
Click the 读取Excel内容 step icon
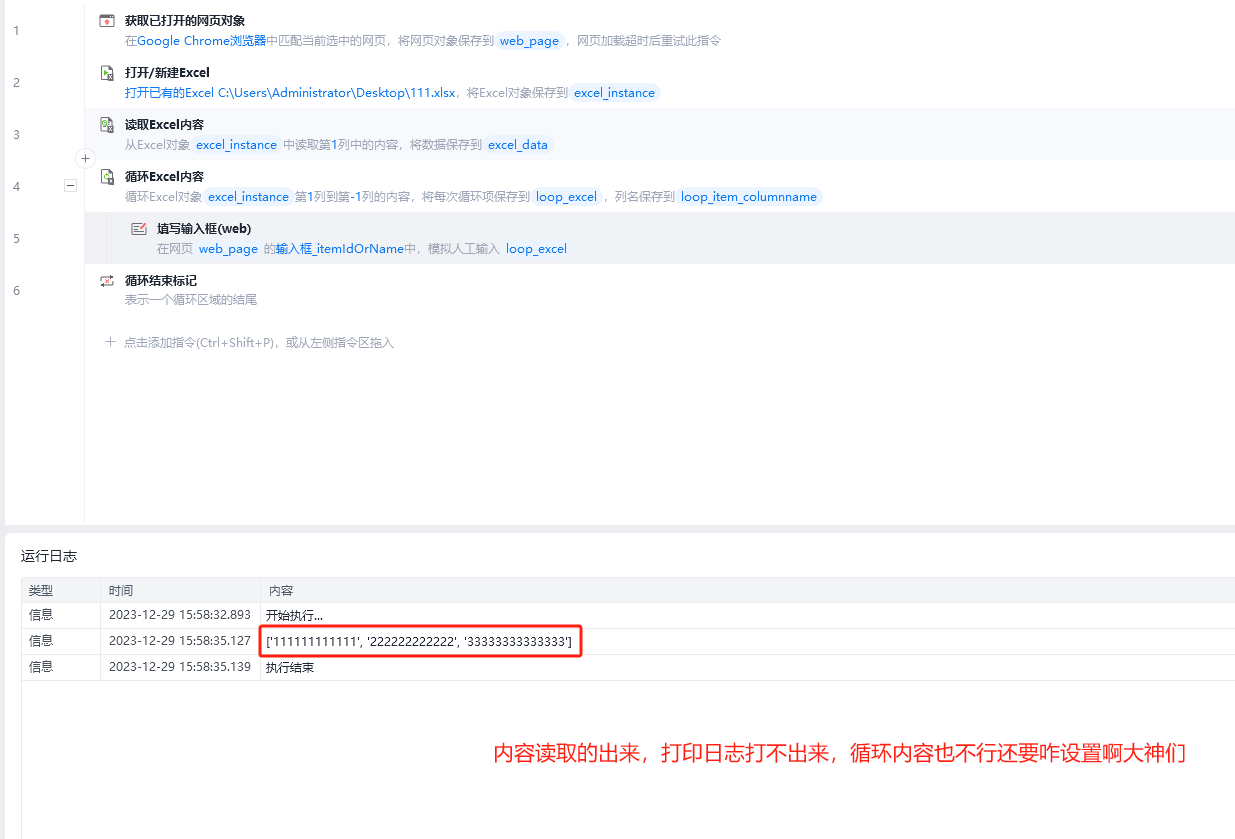(107, 125)
